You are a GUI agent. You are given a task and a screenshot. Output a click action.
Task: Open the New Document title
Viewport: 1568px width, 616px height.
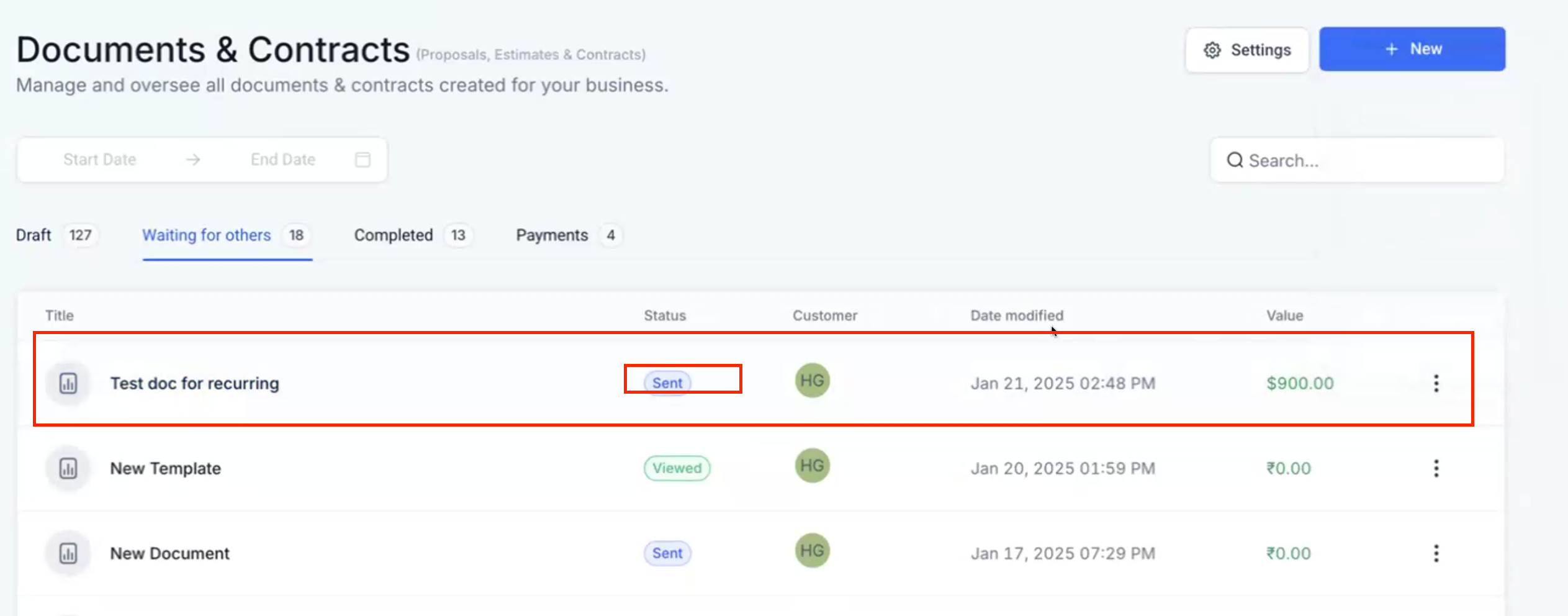[170, 553]
